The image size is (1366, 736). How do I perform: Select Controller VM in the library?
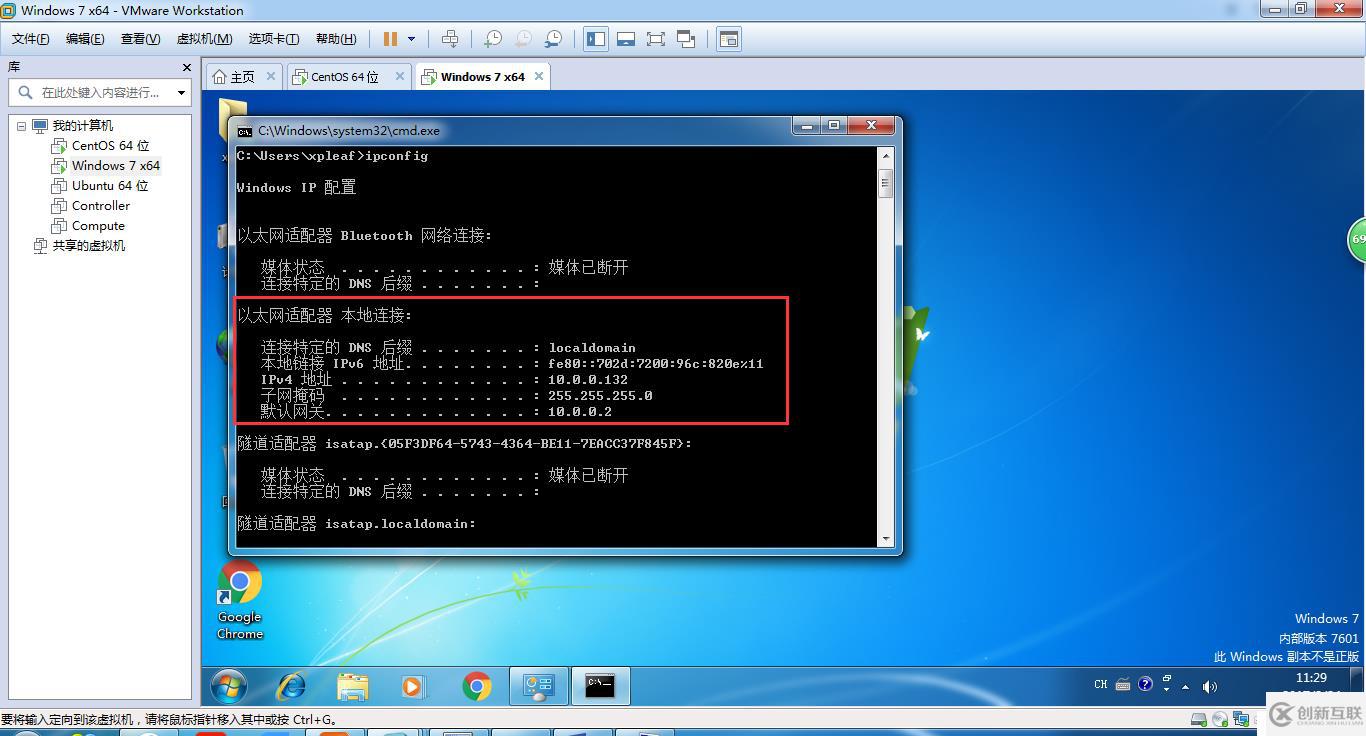click(x=101, y=206)
